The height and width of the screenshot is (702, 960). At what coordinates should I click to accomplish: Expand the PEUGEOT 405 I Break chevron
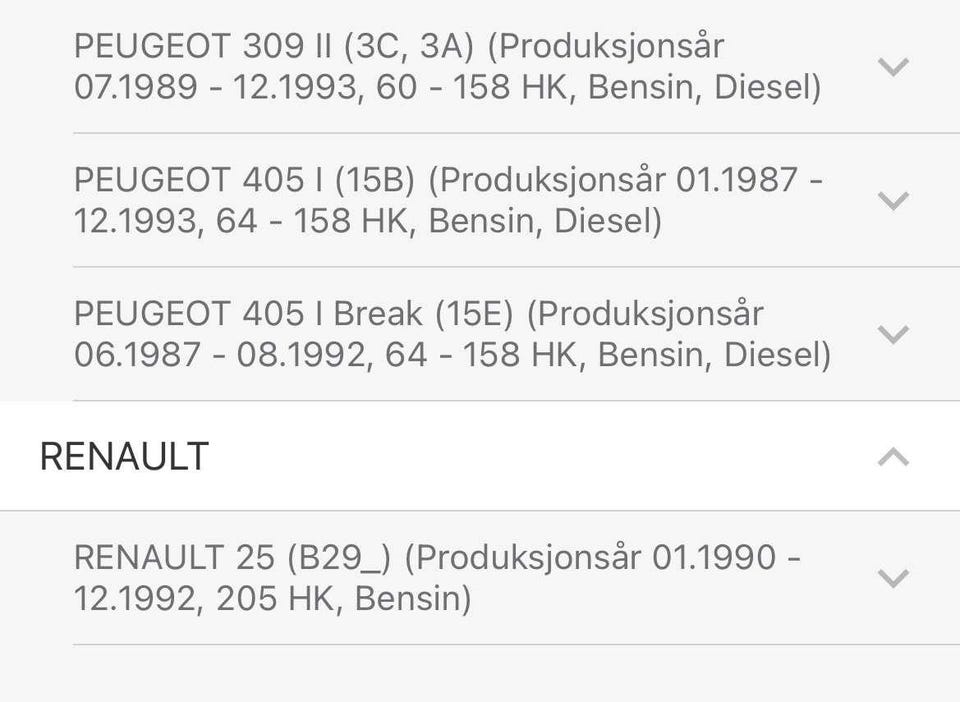click(x=892, y=334)
